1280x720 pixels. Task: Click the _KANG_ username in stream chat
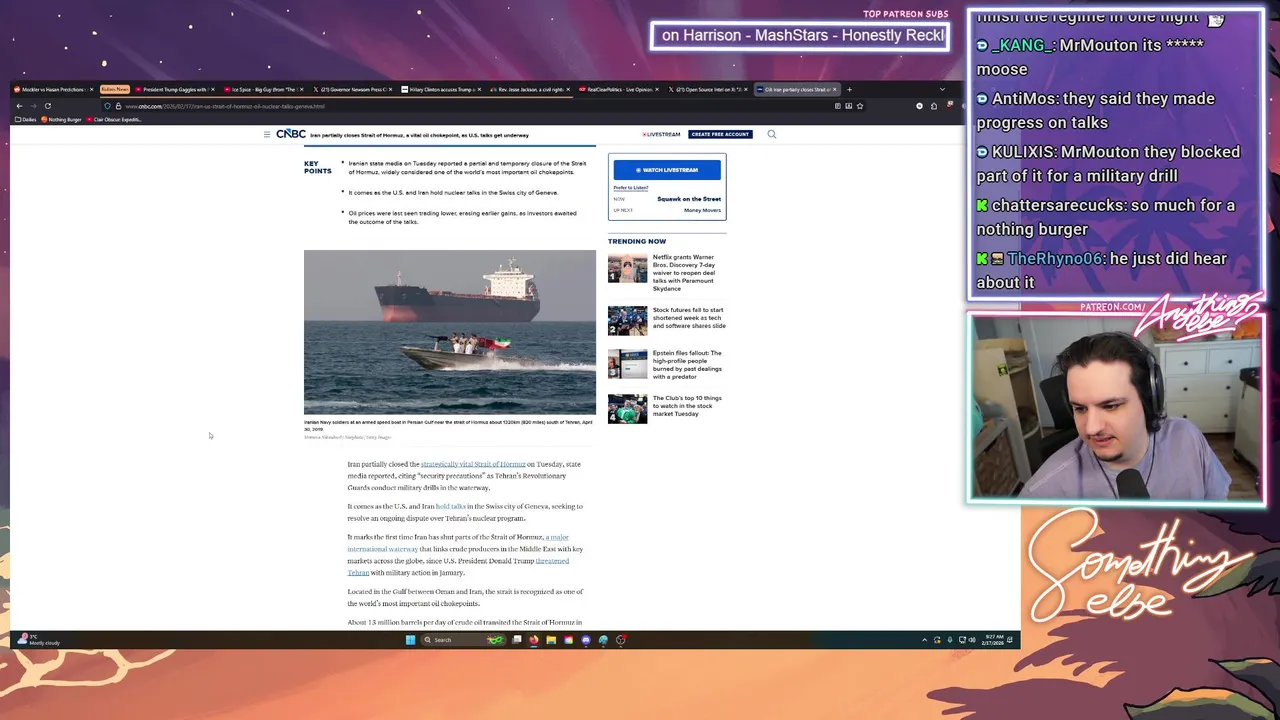(1022, 45)
